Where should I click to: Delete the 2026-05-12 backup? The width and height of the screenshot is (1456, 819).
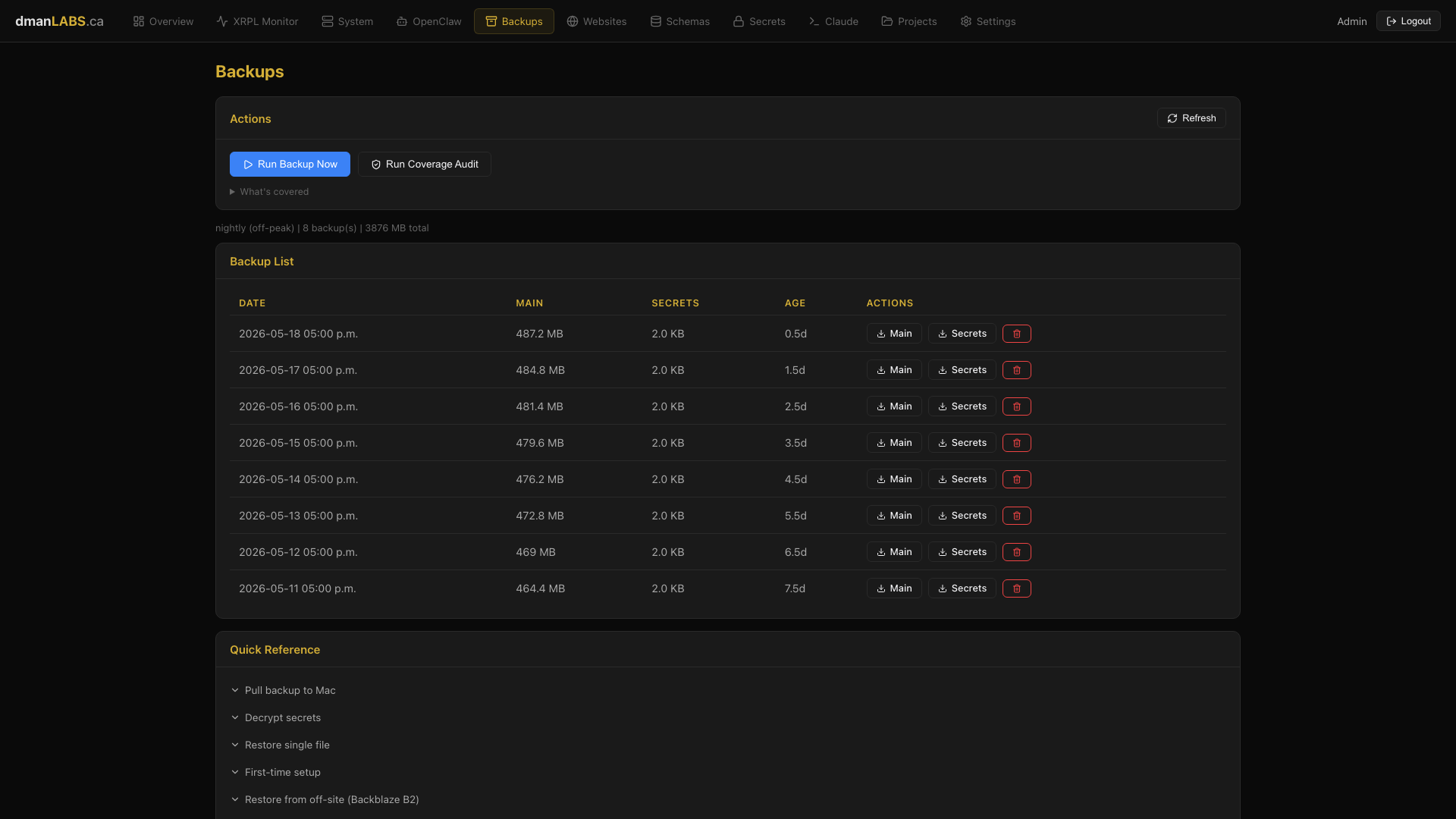click(x=1016, y=552)
